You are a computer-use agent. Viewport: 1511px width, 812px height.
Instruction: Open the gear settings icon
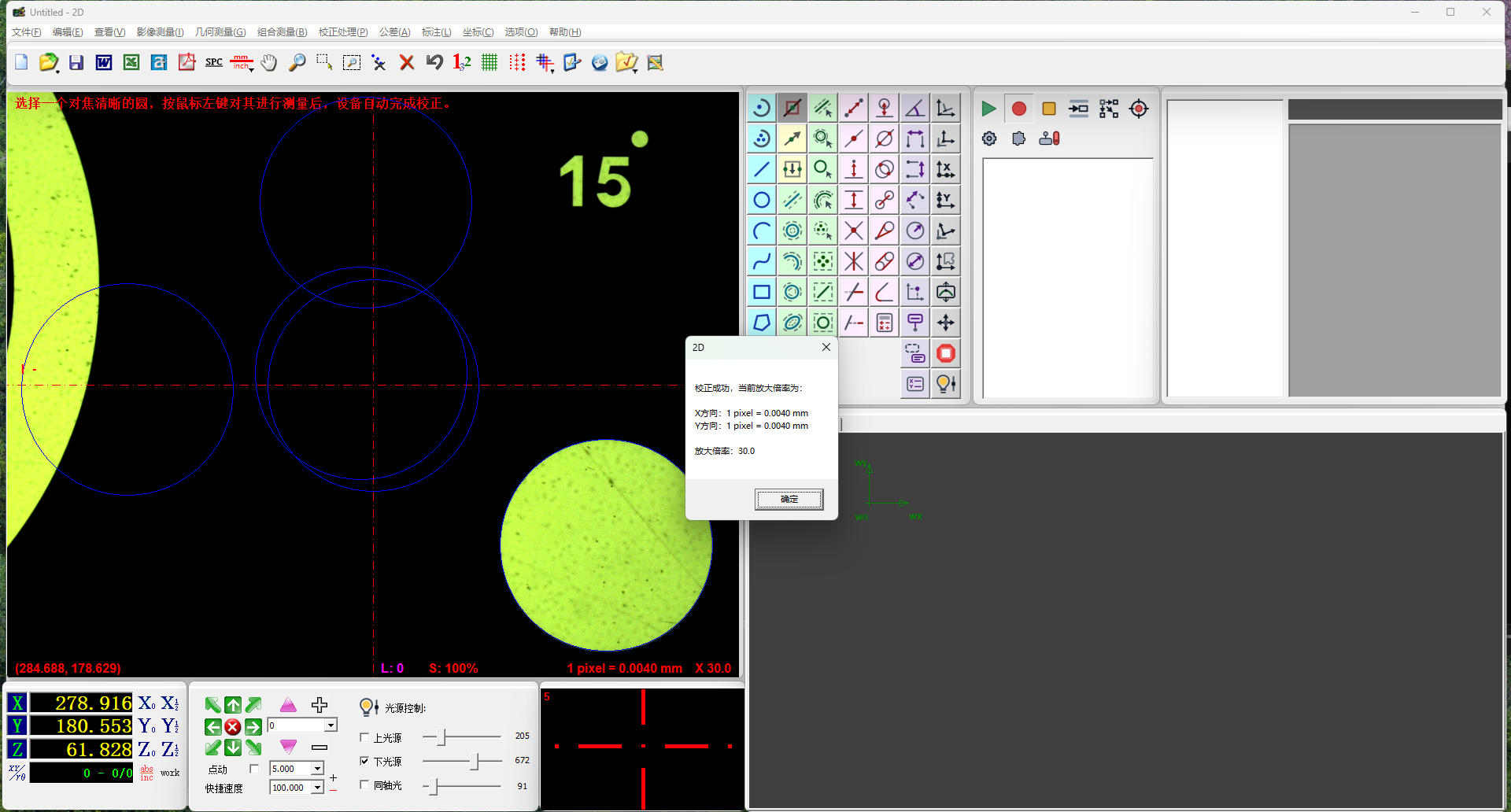click(x=989, y=138)
